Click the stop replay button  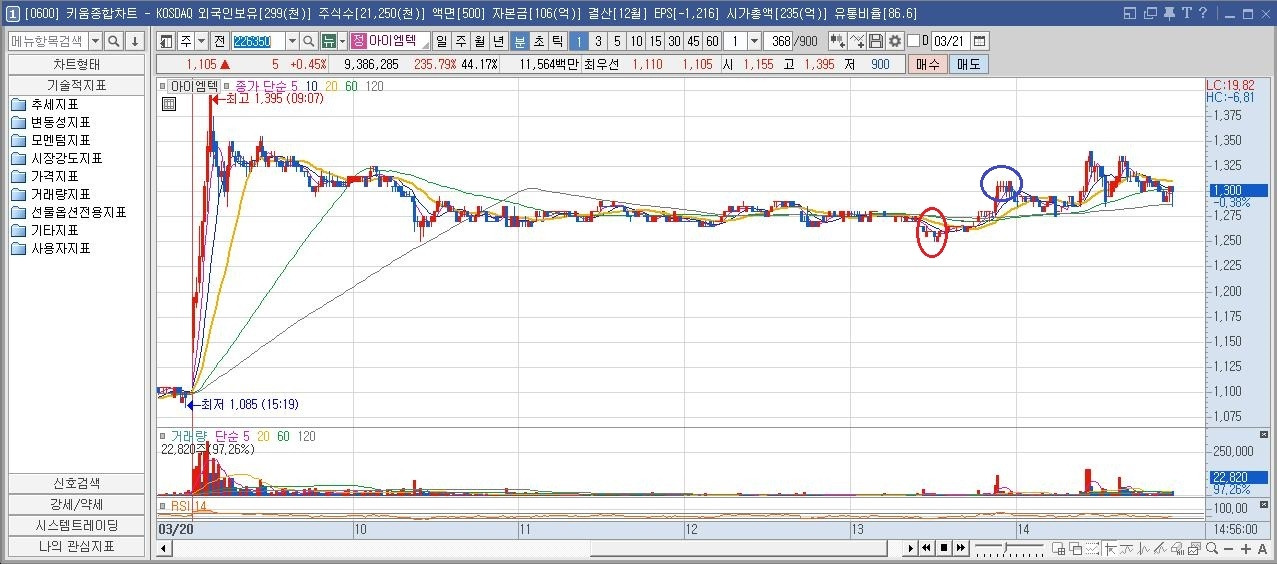click(x=944, y=548)
